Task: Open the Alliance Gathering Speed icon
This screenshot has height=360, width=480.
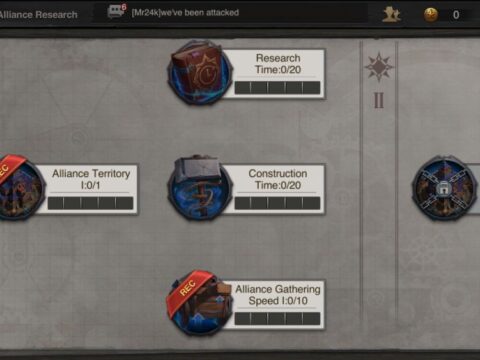Action: 200,303
